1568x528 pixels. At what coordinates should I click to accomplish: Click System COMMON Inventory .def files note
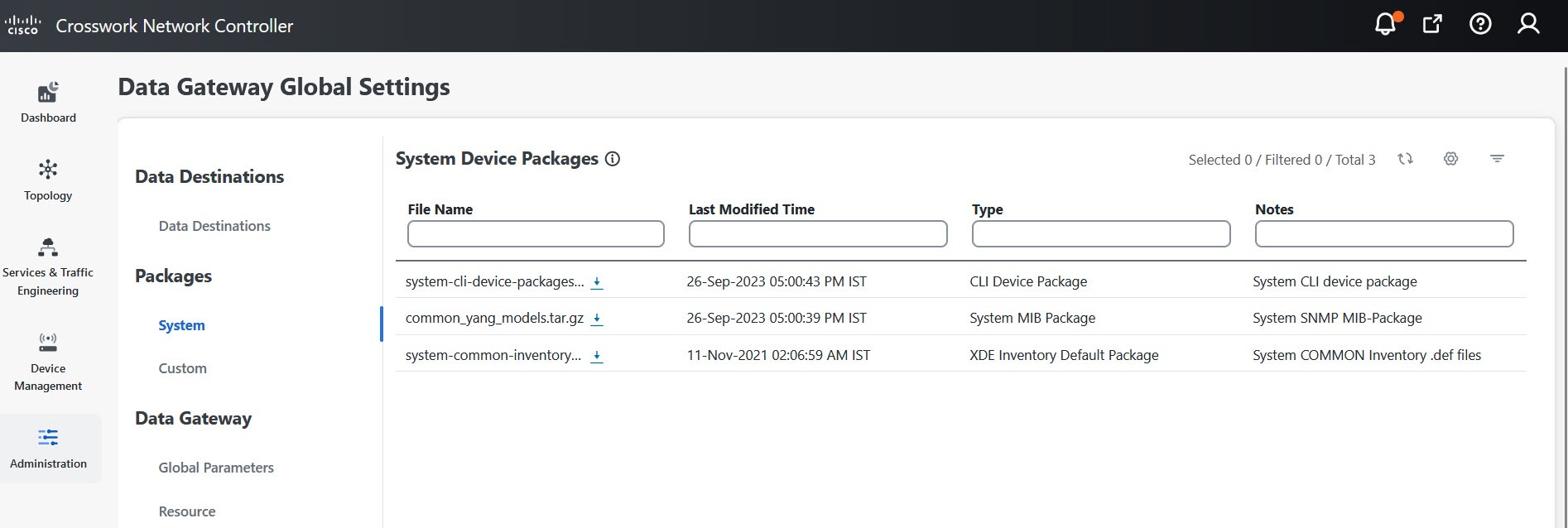[x=1367, y=355]
